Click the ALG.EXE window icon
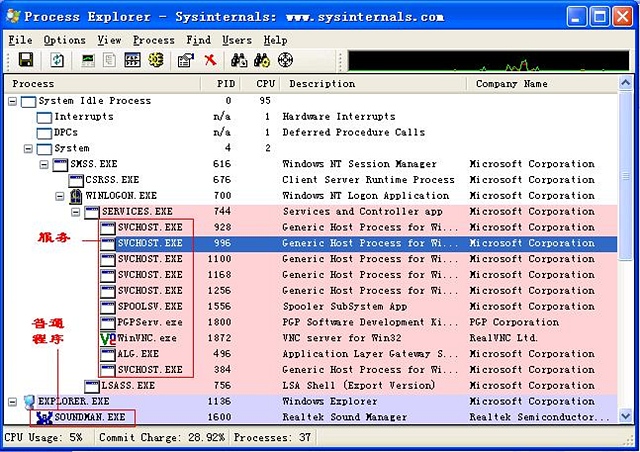Viewport: 640px width, 452px height. click(x=108, y=354)
